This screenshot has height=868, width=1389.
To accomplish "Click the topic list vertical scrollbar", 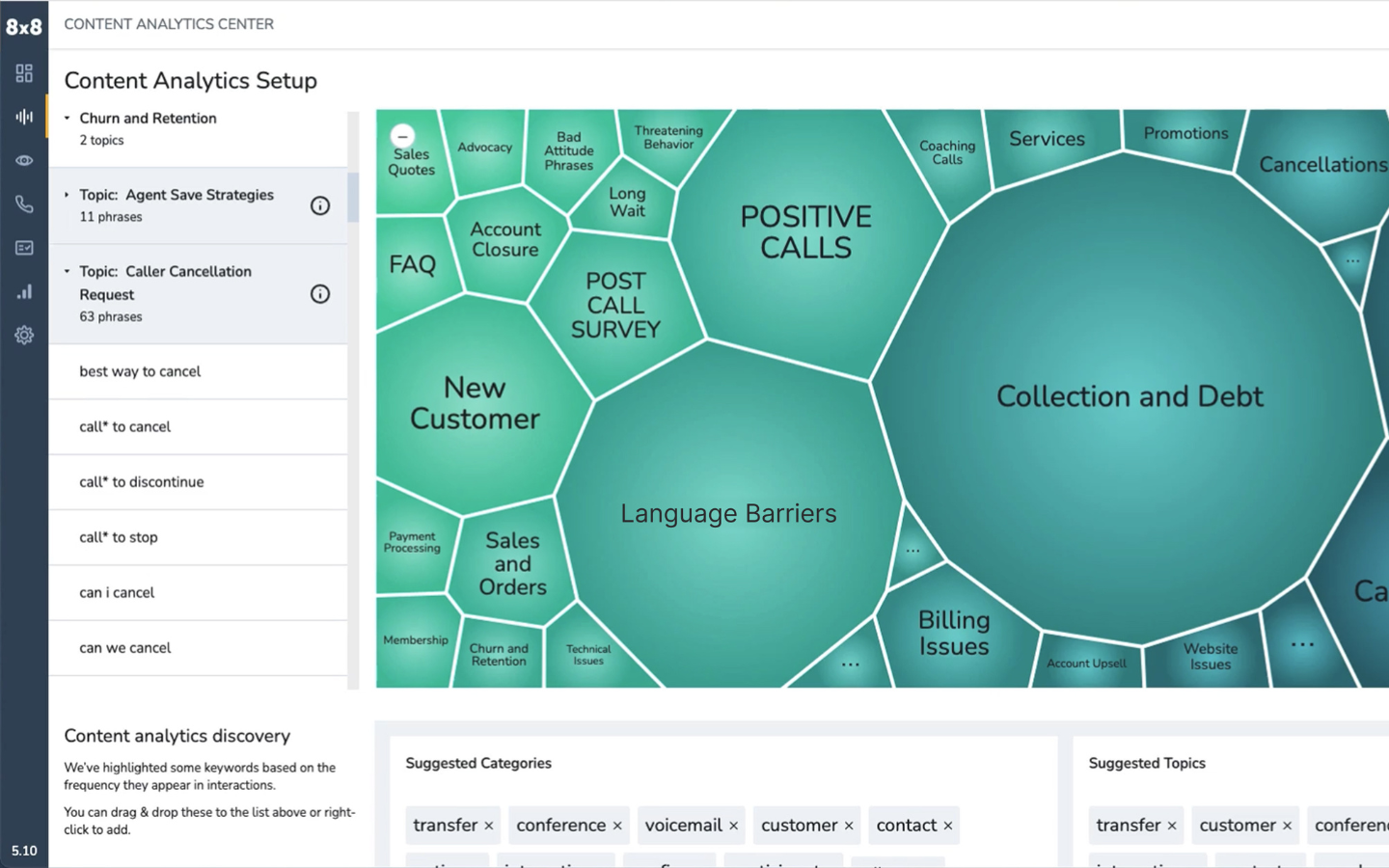I will click(353, 198).
